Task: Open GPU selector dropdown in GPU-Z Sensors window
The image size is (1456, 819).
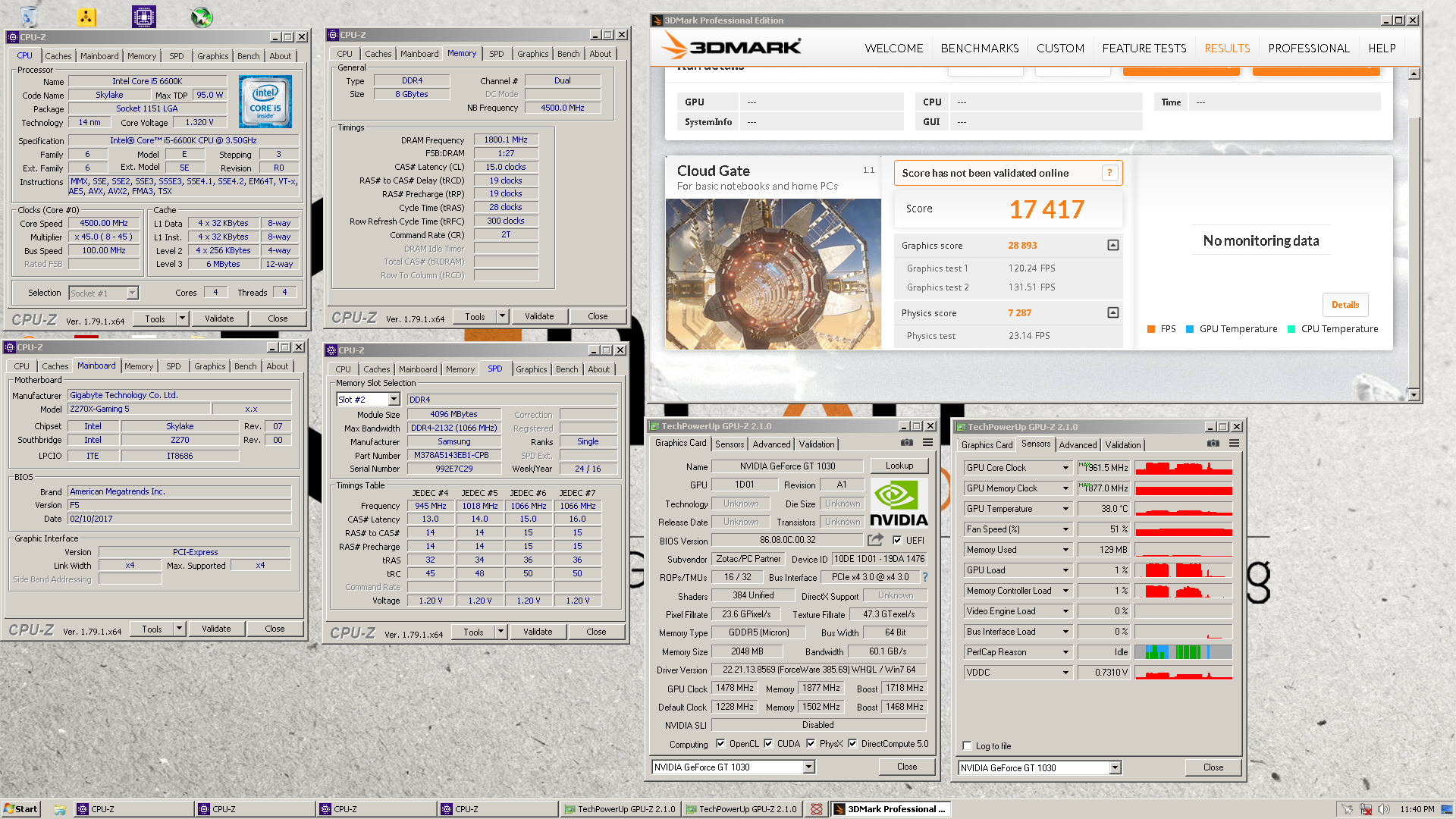Action: click(1115, 767)
